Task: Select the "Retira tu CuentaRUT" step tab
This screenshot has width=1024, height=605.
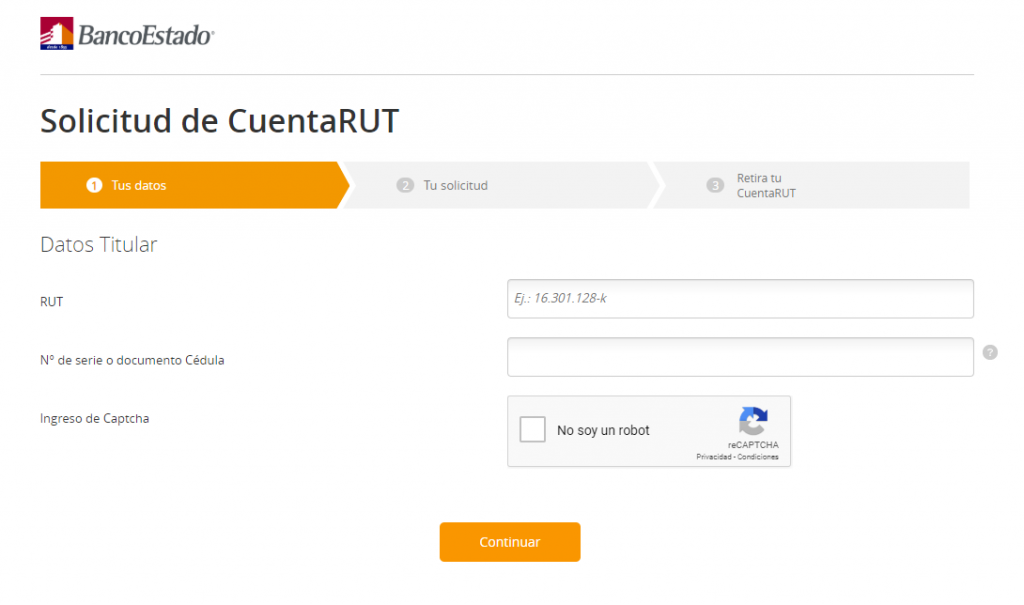Action: (x=812, y=186)
